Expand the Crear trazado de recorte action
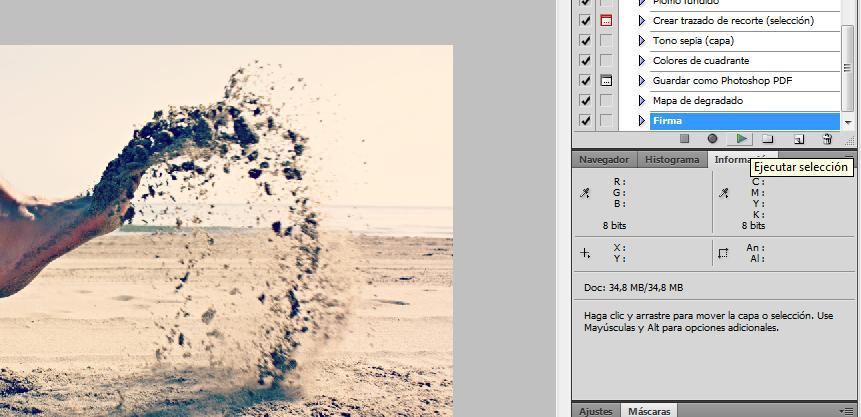861x417 pixels. tap(641, 20)
